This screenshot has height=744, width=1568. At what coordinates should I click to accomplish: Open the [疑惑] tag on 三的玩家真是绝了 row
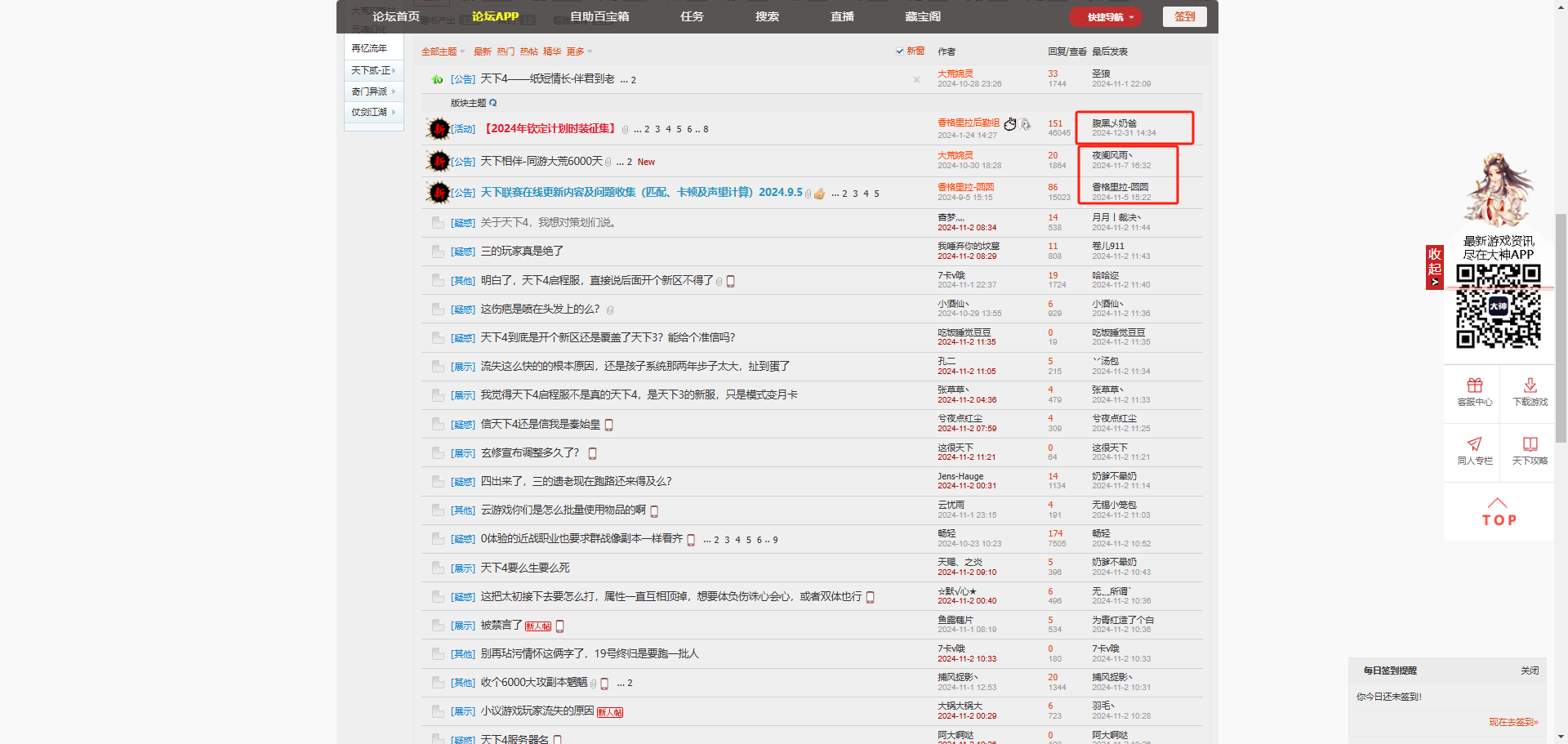[463, 252]
